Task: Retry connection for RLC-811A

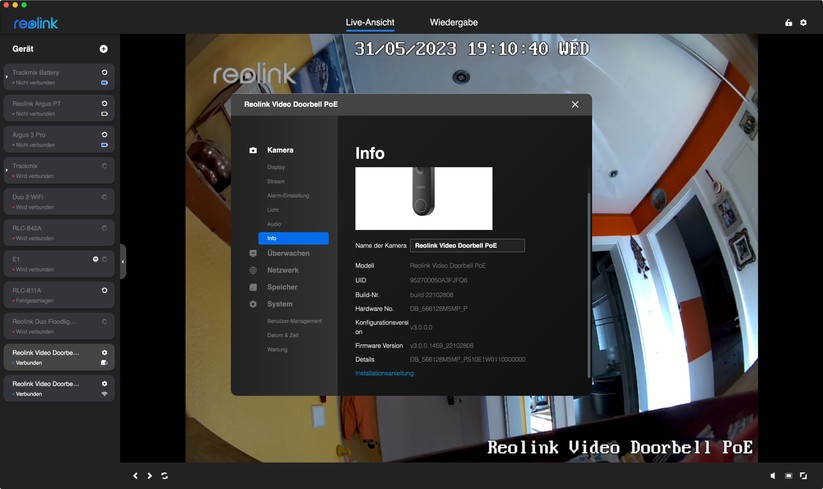Action: point(104,290)
